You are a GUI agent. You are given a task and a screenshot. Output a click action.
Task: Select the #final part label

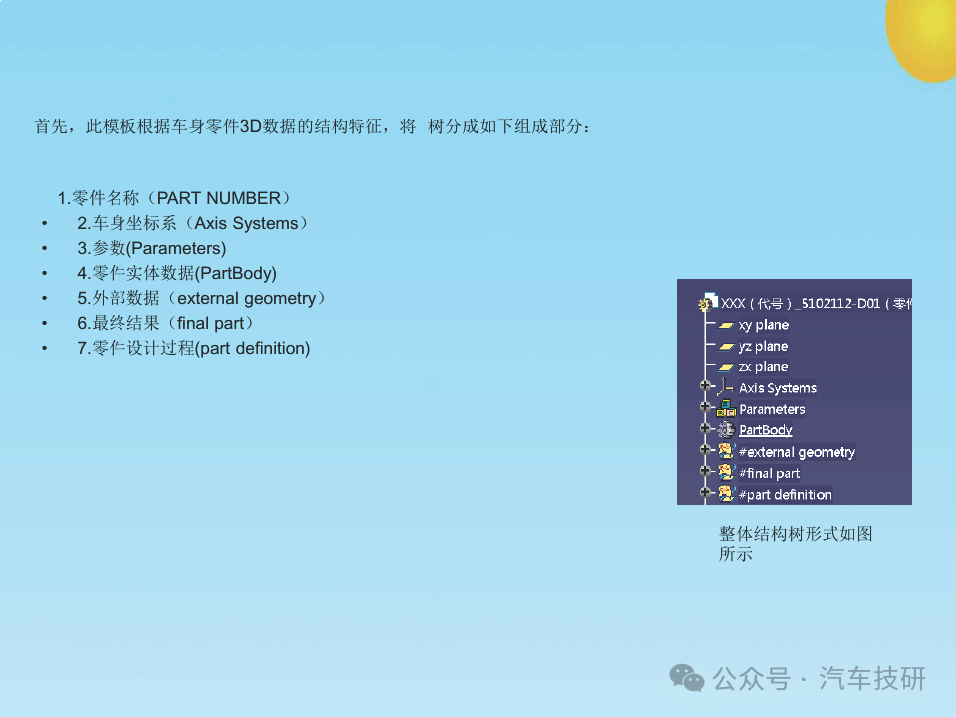pos(769,473)
